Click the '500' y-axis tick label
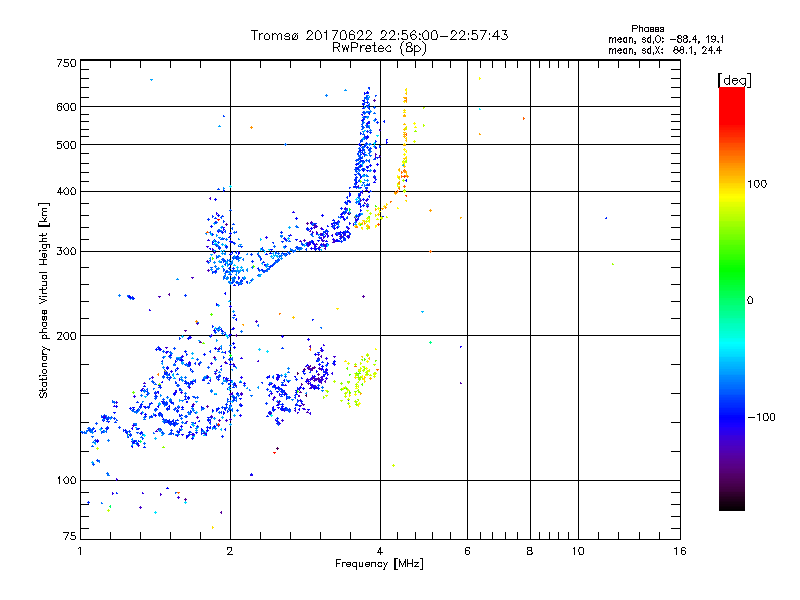 click(x=67, y=145)
